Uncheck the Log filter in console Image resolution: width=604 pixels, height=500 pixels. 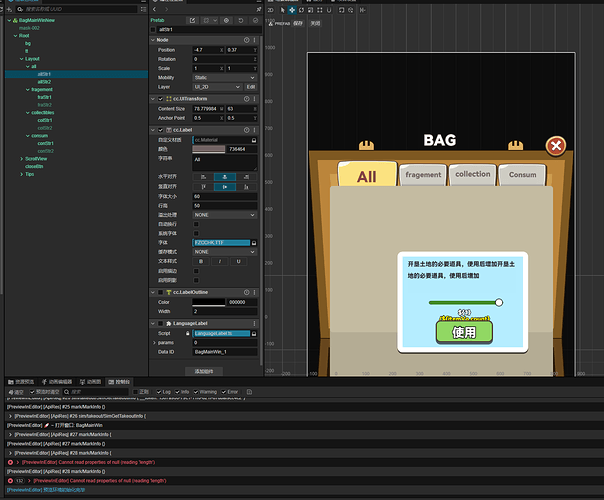(x=159, y=392)
